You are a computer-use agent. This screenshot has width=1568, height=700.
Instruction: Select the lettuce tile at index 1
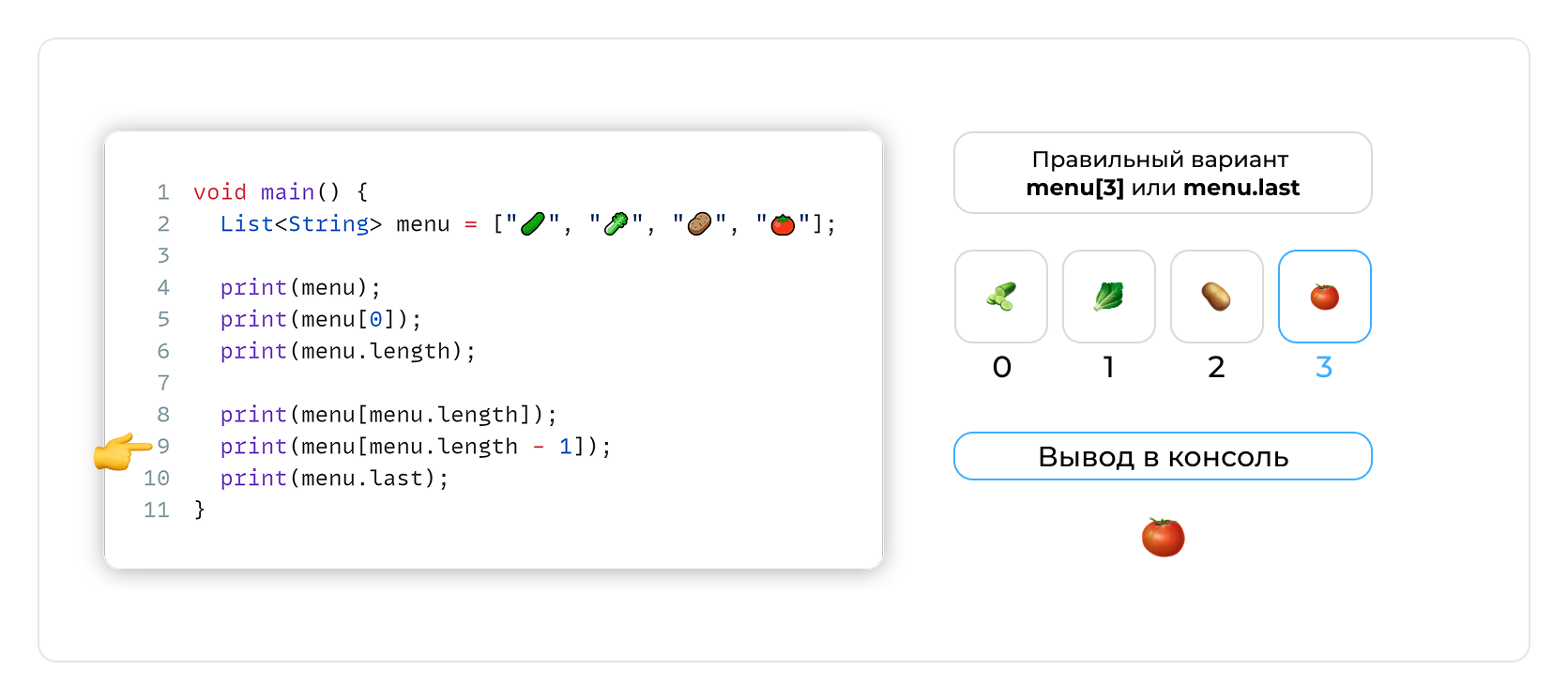(x=1108, y=297)
